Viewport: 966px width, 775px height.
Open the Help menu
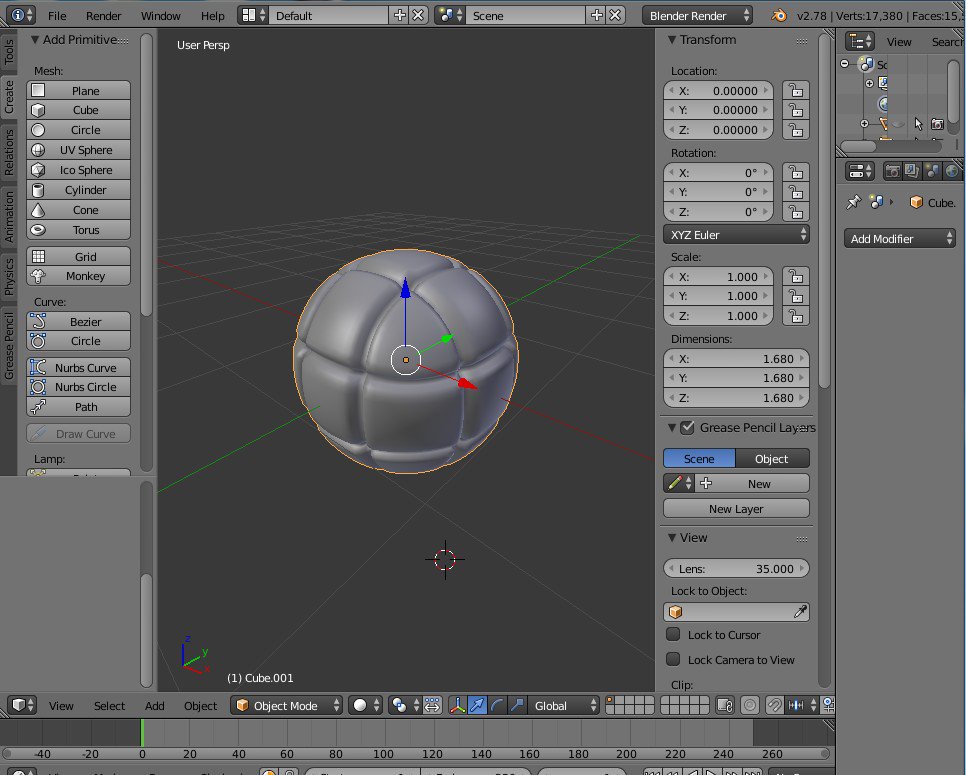213,15
